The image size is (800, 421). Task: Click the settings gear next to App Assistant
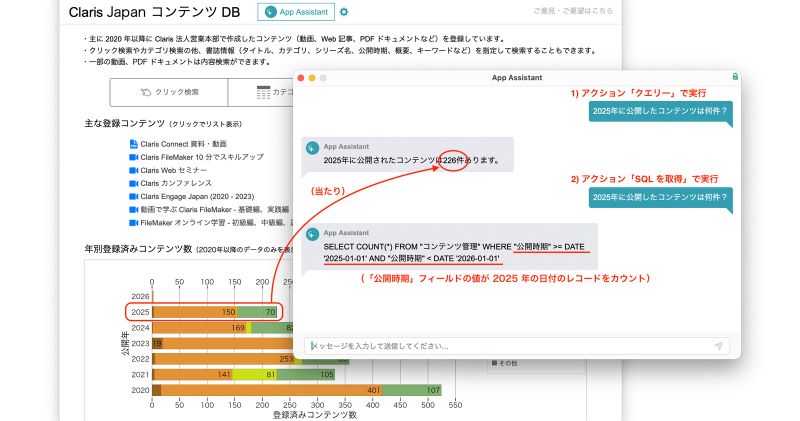[344, 12]
